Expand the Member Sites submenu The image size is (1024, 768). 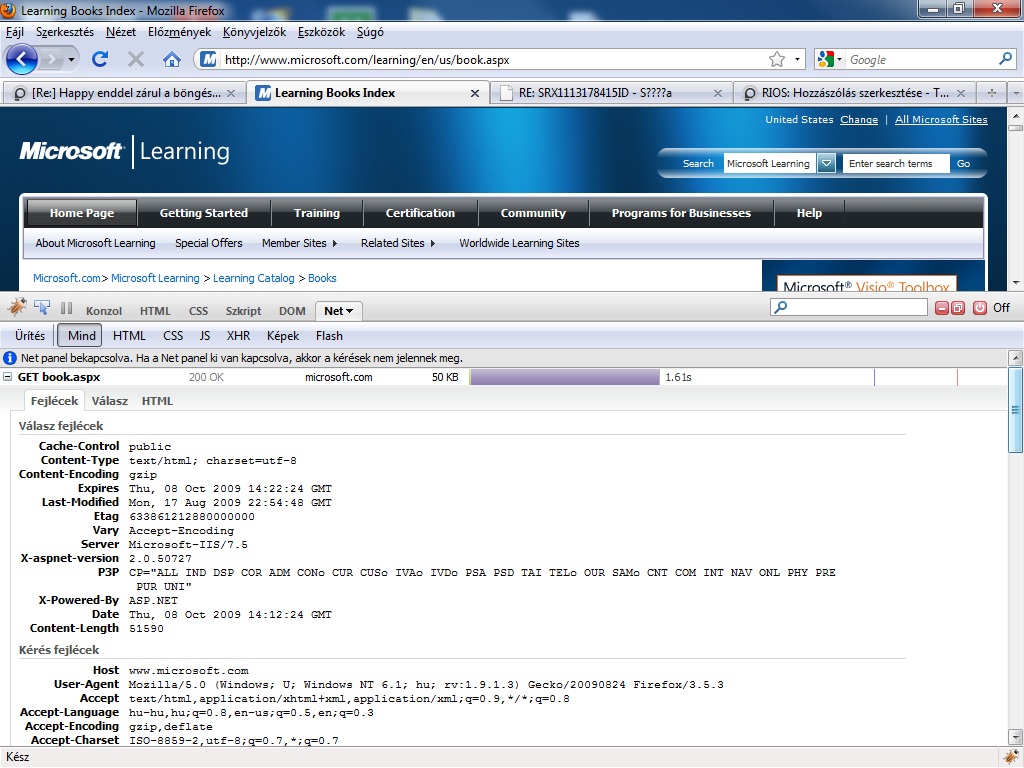[335, 243]
